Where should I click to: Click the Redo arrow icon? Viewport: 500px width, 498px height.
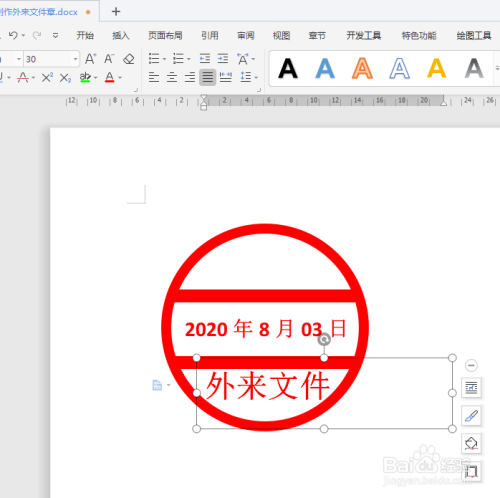pyautogui.click(x=37, y=35)
